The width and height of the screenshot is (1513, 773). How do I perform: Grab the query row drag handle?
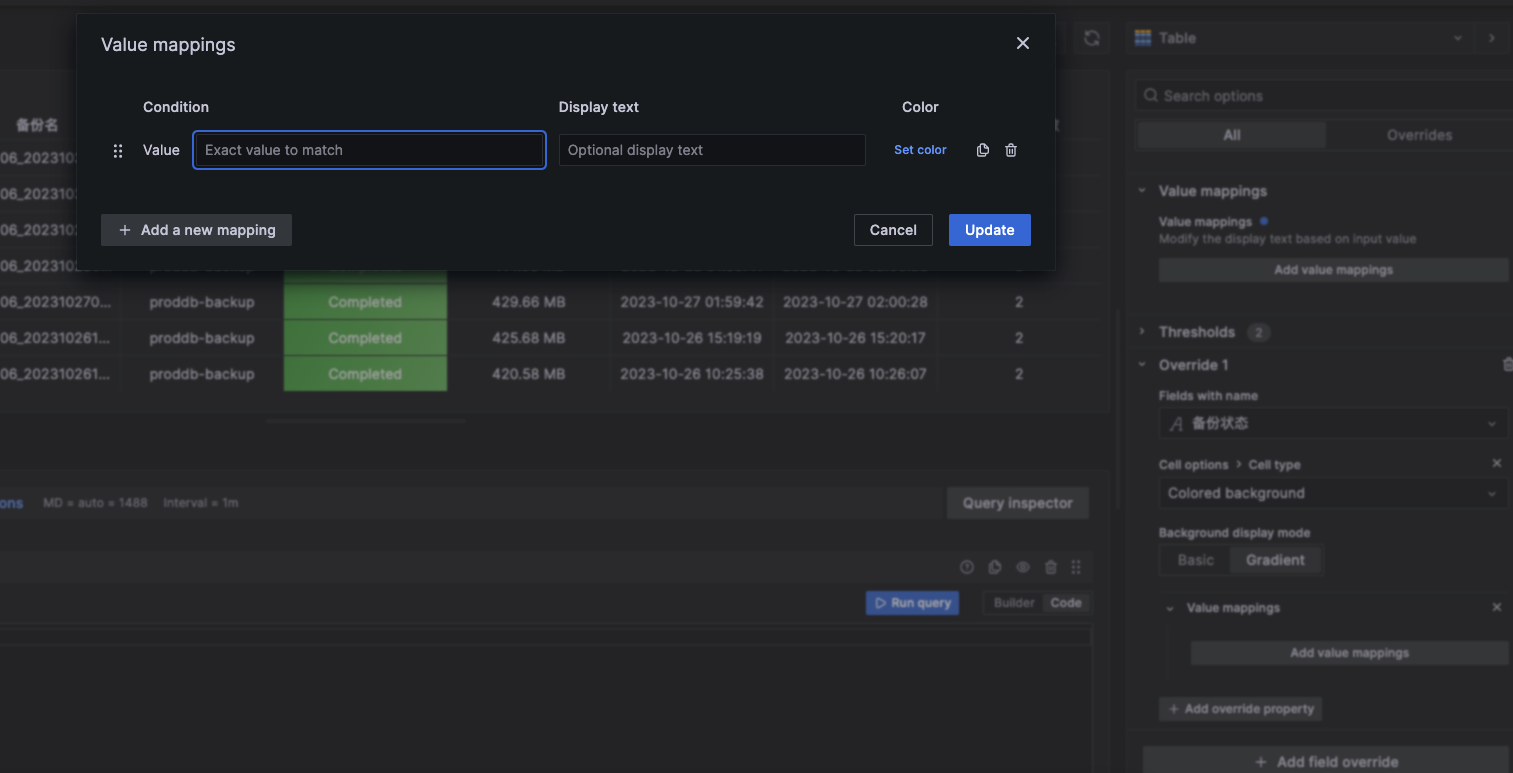tap(1076, 567)
